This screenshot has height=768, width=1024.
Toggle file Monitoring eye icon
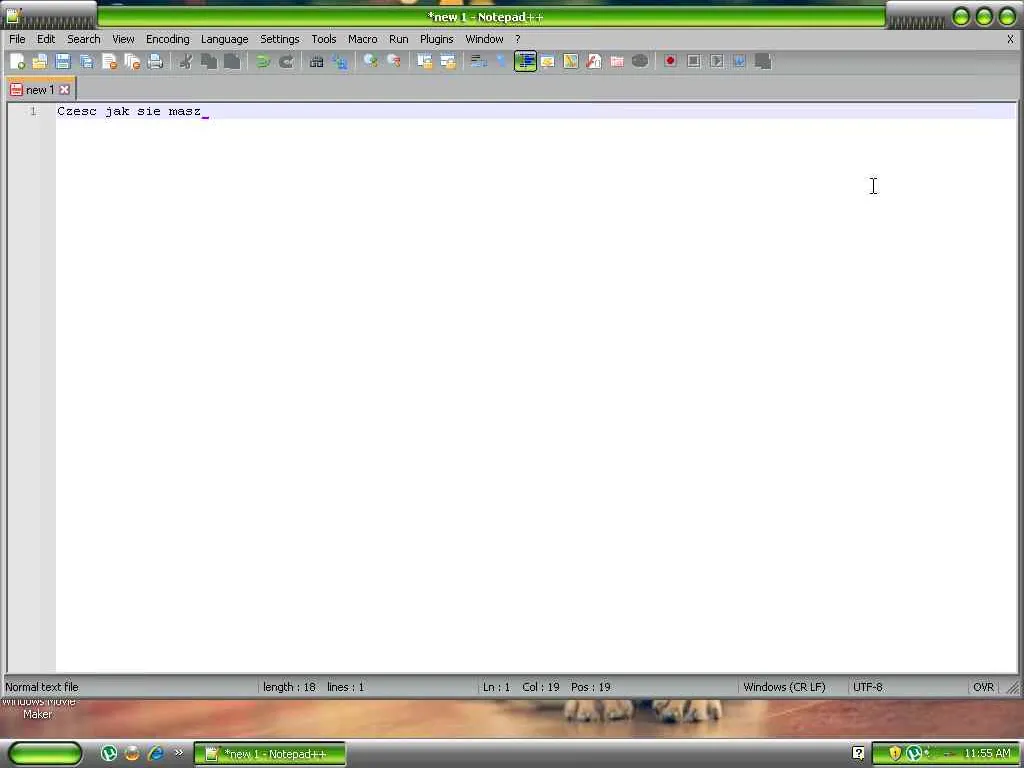pyautogui.click(x=640, y=61)
